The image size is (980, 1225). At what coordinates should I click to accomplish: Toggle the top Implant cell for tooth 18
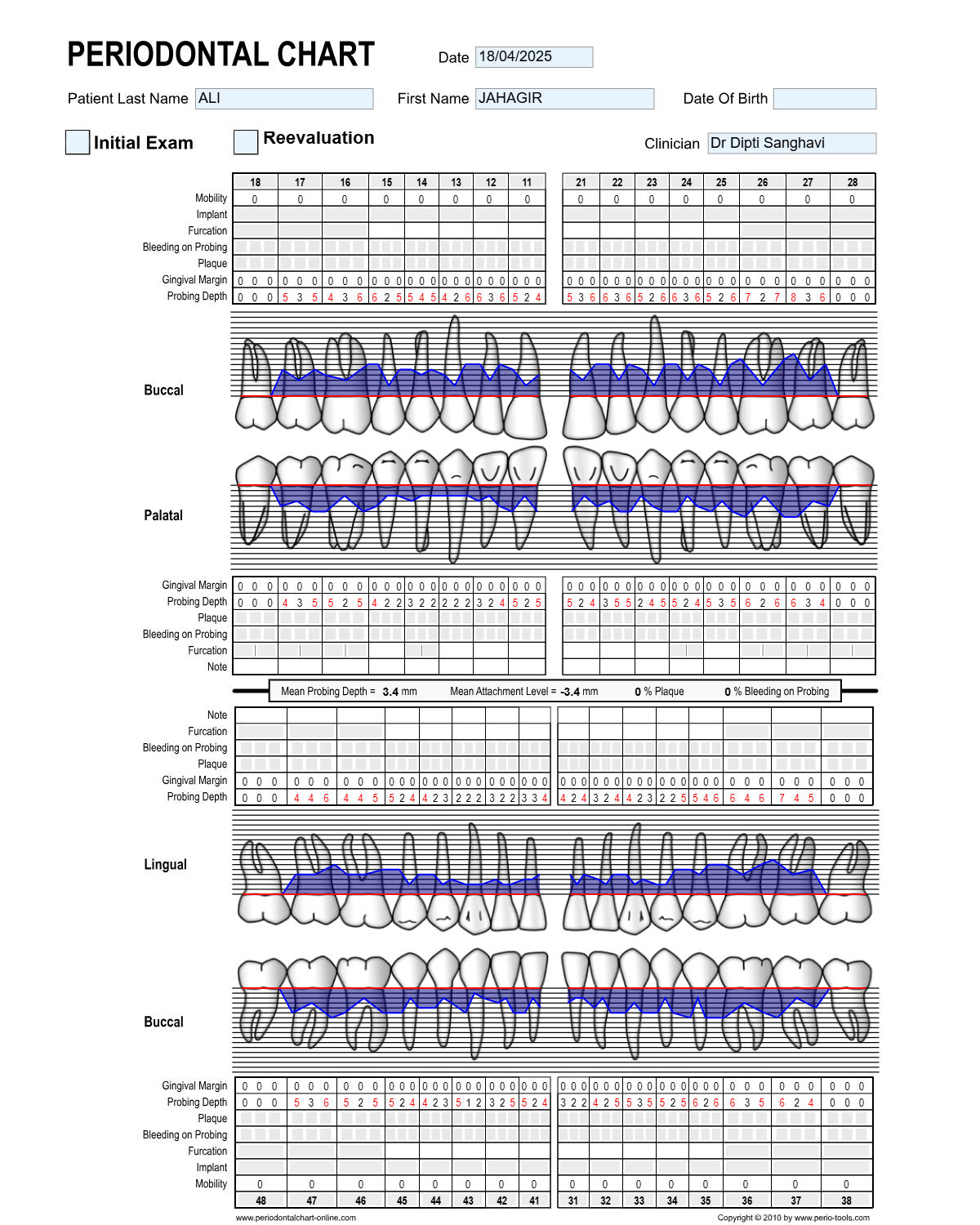pyautogui.click(x=255, y=215)
